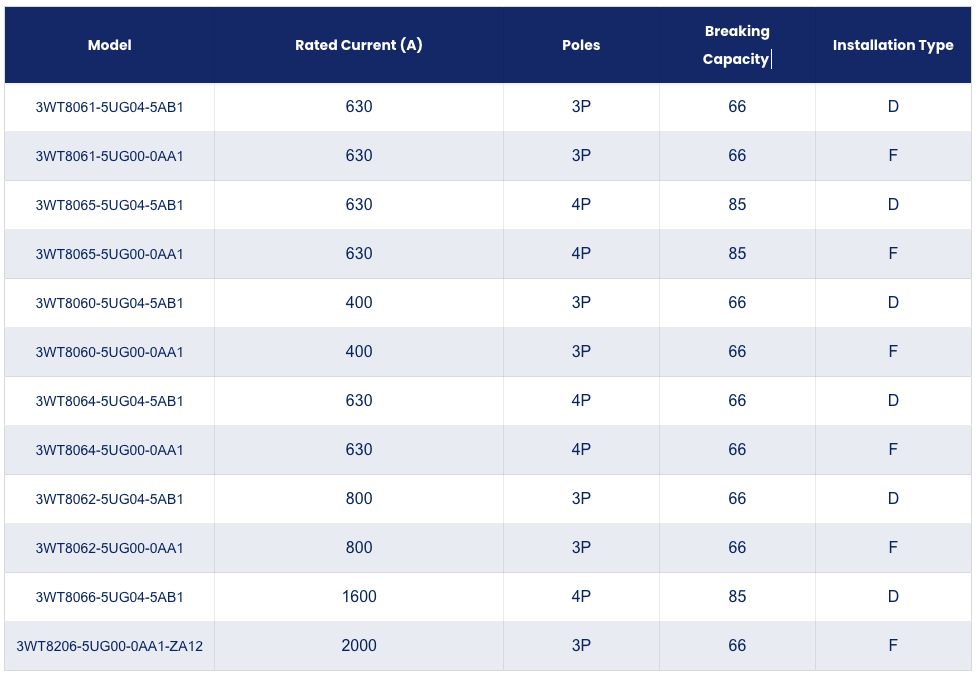The height and width of the screenshot is (677, 978).
Task: Click the Poles column header
Action: pyautogui.click(x=581, y=45)
